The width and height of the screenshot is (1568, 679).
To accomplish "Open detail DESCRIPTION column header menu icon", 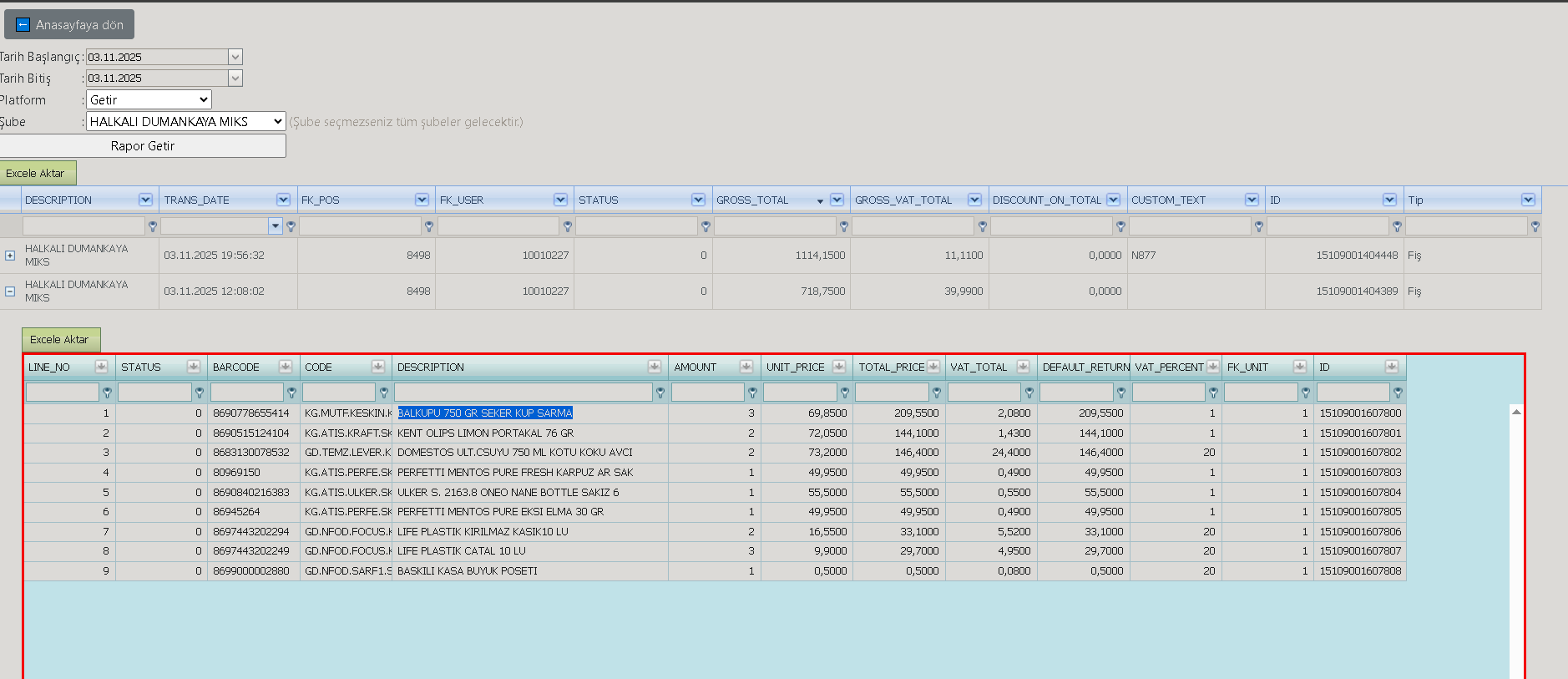I will tap(654, 367).
